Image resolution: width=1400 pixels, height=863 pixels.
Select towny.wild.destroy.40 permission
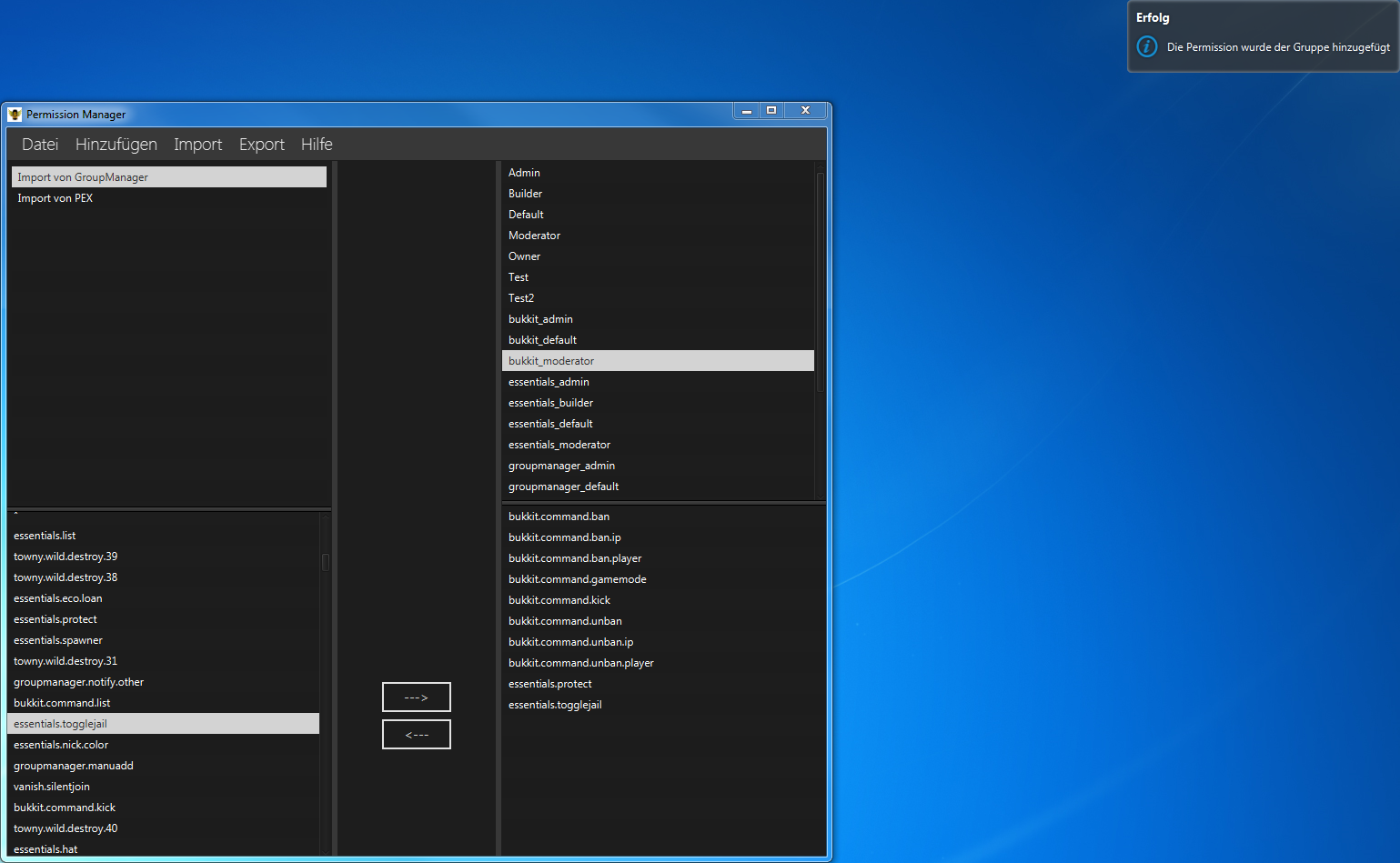pyautogui.click(x=164, y=828)
